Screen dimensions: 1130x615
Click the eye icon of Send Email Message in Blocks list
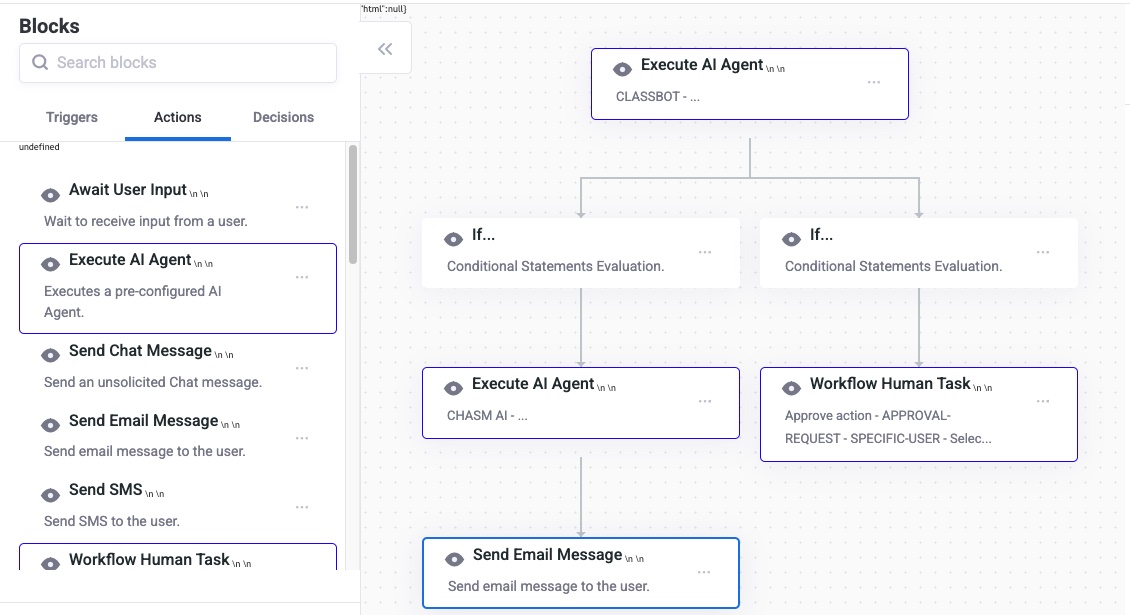click(50, 425)
